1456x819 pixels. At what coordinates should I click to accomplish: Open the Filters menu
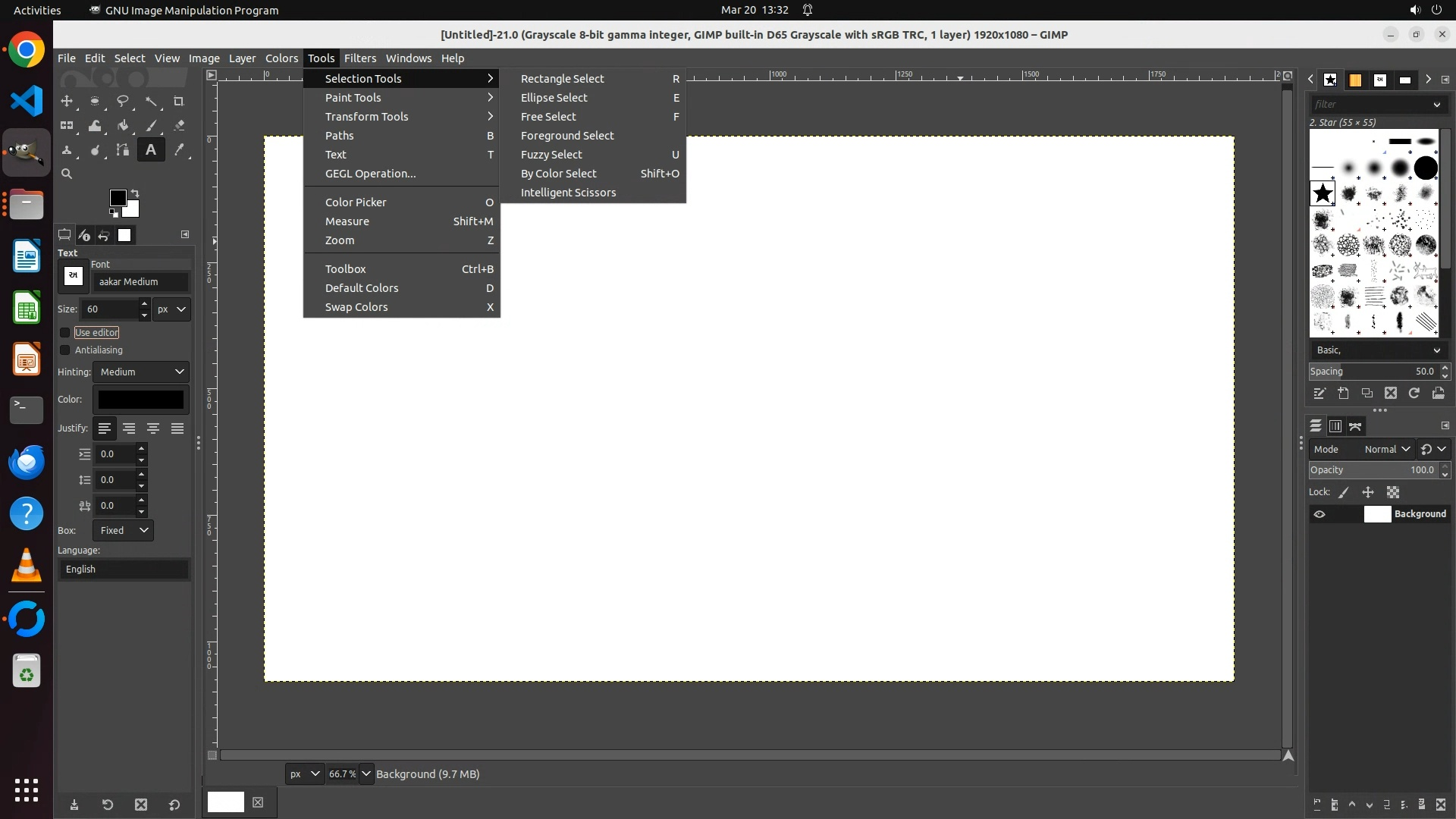(x=359, y=58)
